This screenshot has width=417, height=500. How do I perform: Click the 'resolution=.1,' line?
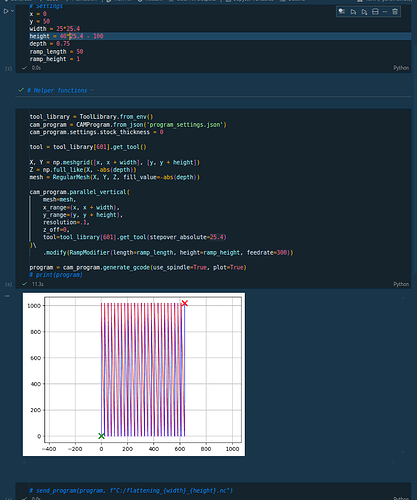point(66,222)
